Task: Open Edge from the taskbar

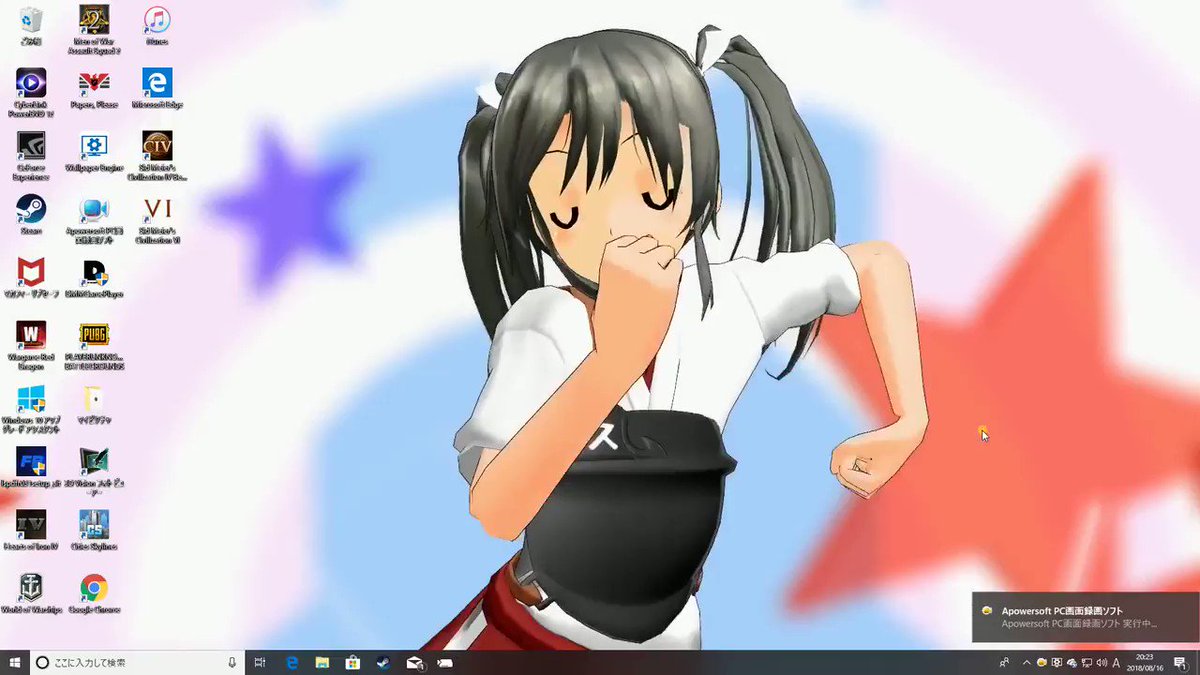Action: click(x=292, y=662)
